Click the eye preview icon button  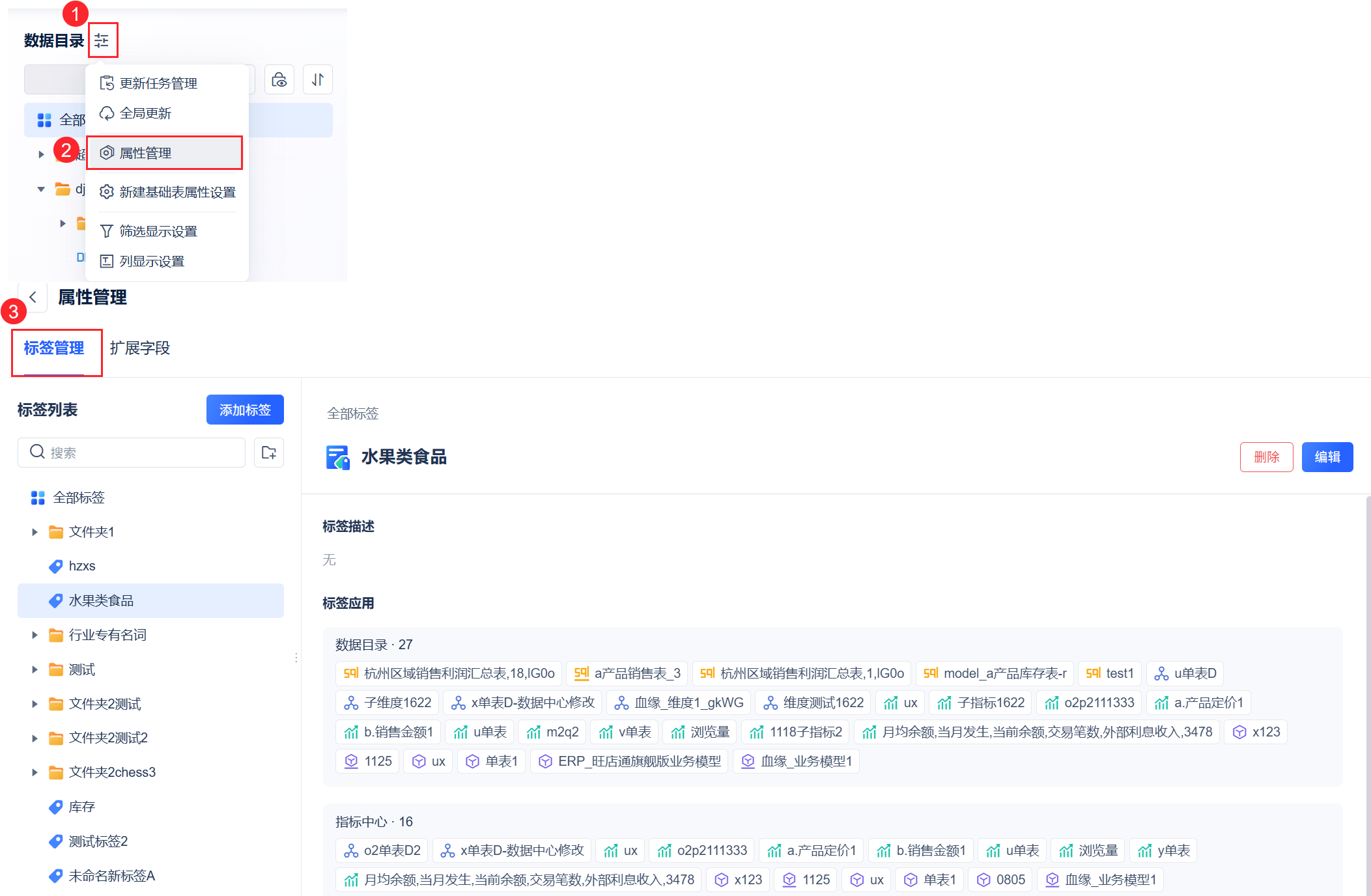click(279, 79)
